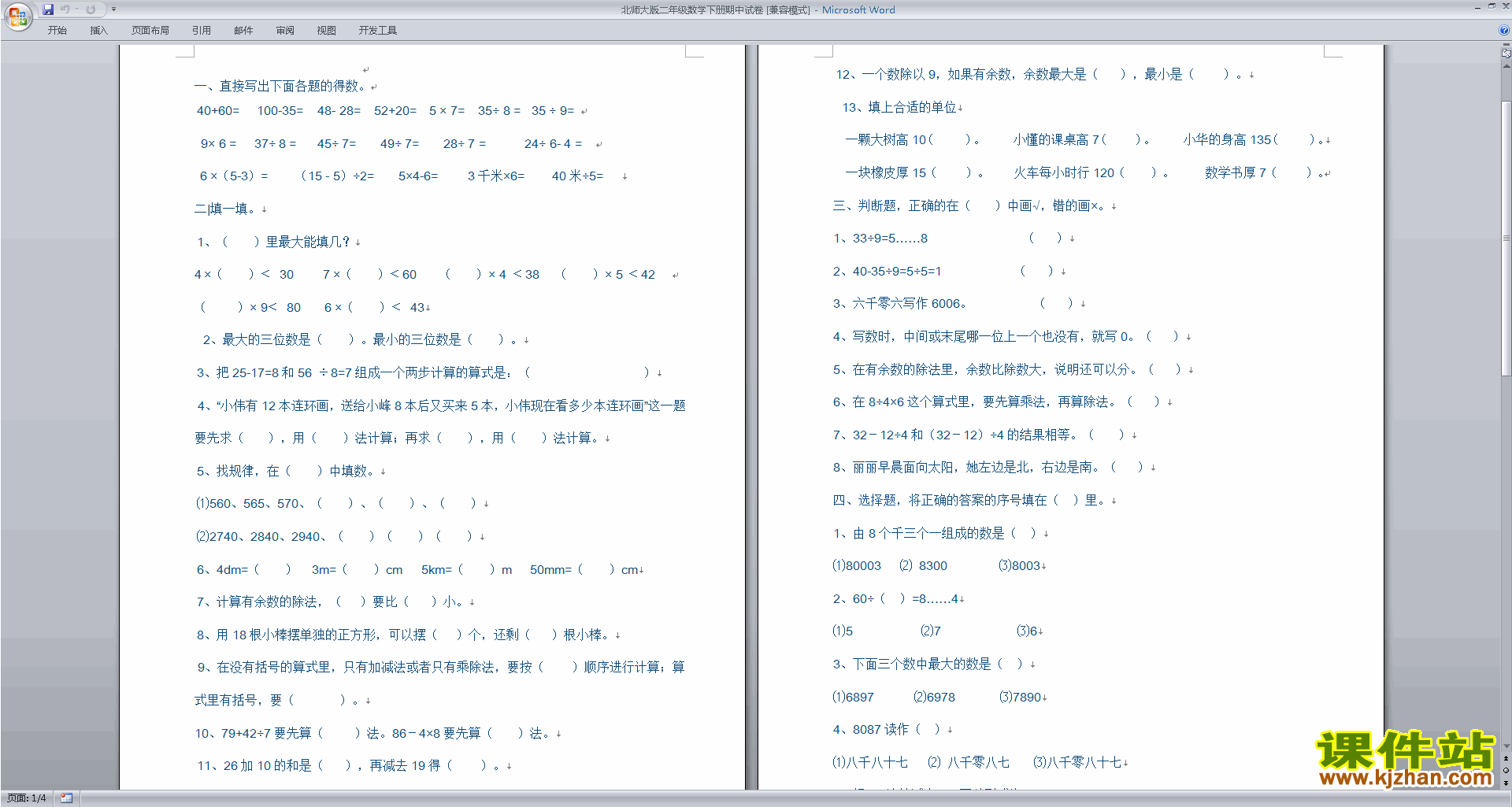This screenshot has height=807, width=1512.
Task: Click the 页面: 1/4 page indicator in status bar
Action: tap(27, 798)
